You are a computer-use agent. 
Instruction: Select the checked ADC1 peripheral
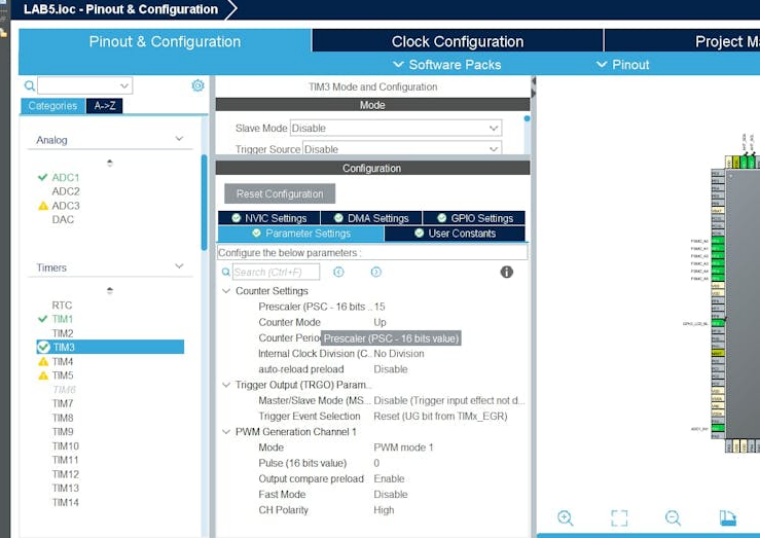[65, 177]
